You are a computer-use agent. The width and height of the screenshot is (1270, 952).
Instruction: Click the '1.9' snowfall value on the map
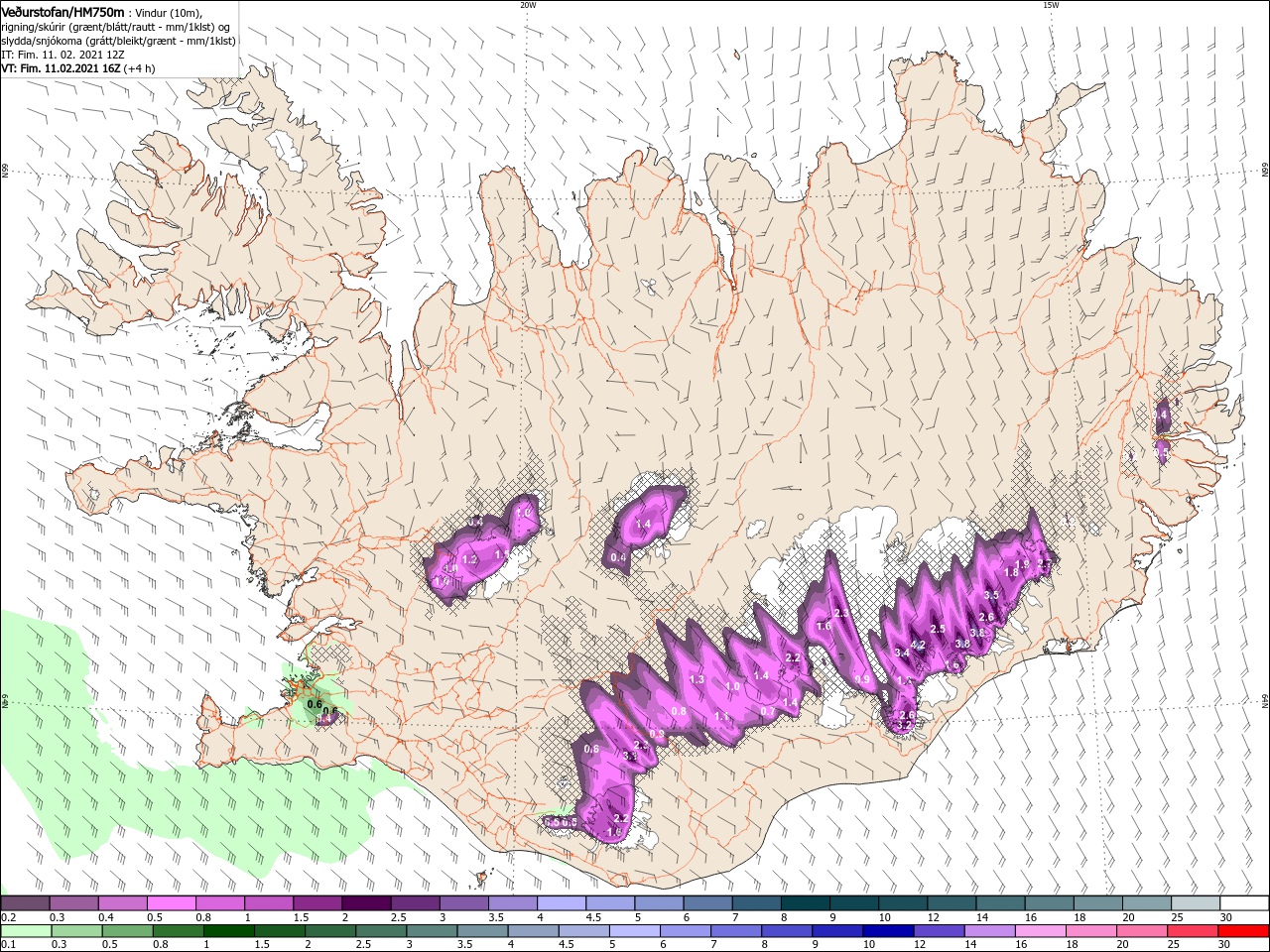pos(1023,563)
